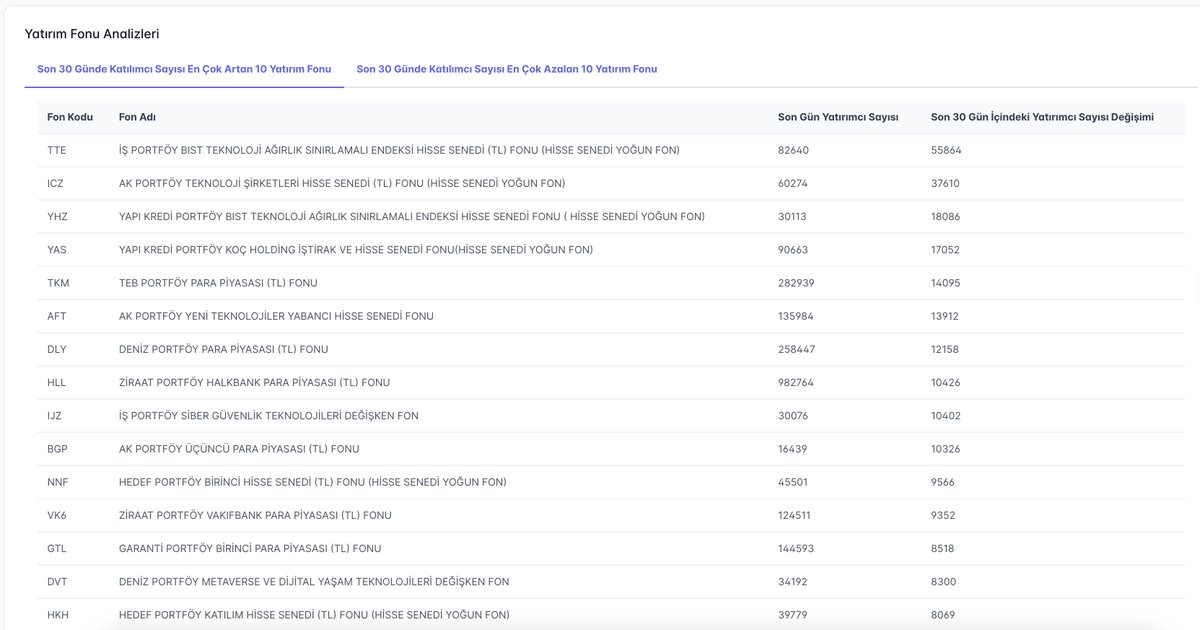Click fund name 'İŞ PORTFÖY SİBER GÜVENLİK TEKNOLOJİLERİ DEĞİŞKEN FON'
The image size is (1200, 630).
click(268, 415)
